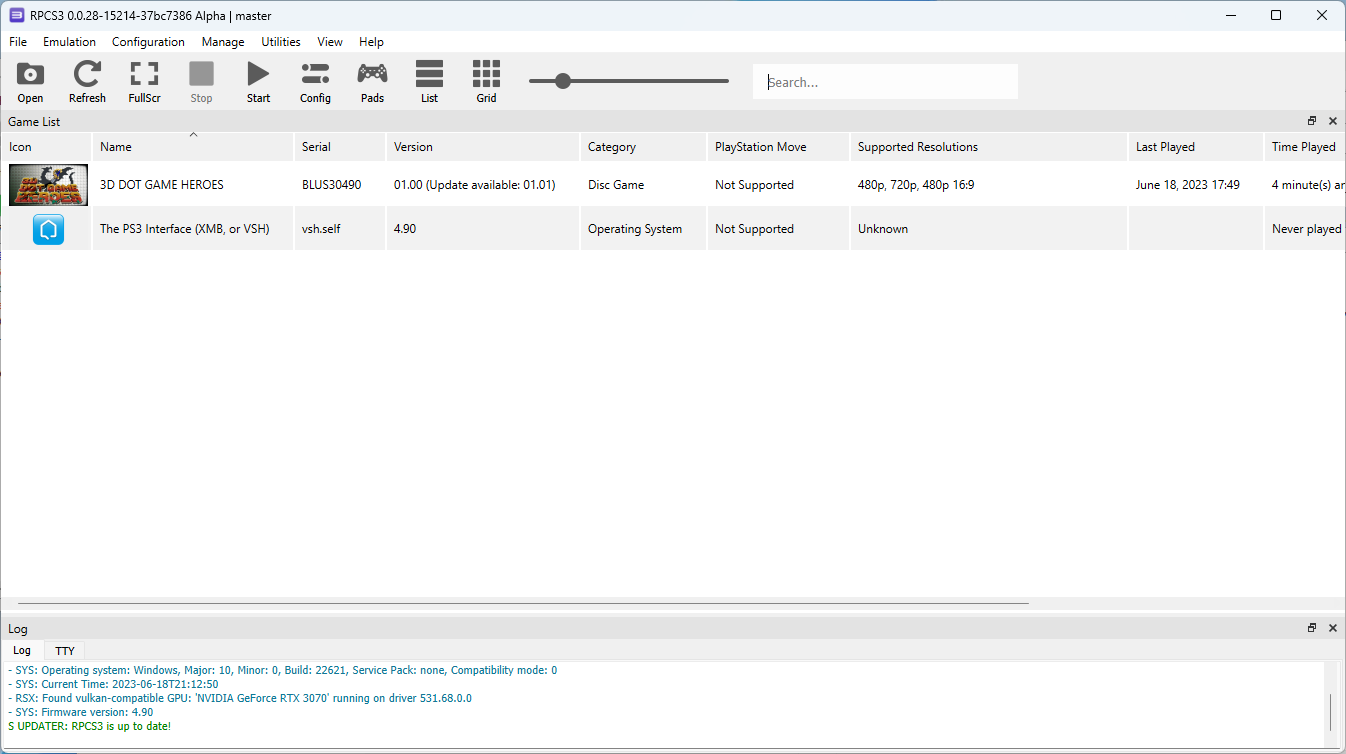
Task: Click the log vertical scrollbar
Action: click(1331, 712)
